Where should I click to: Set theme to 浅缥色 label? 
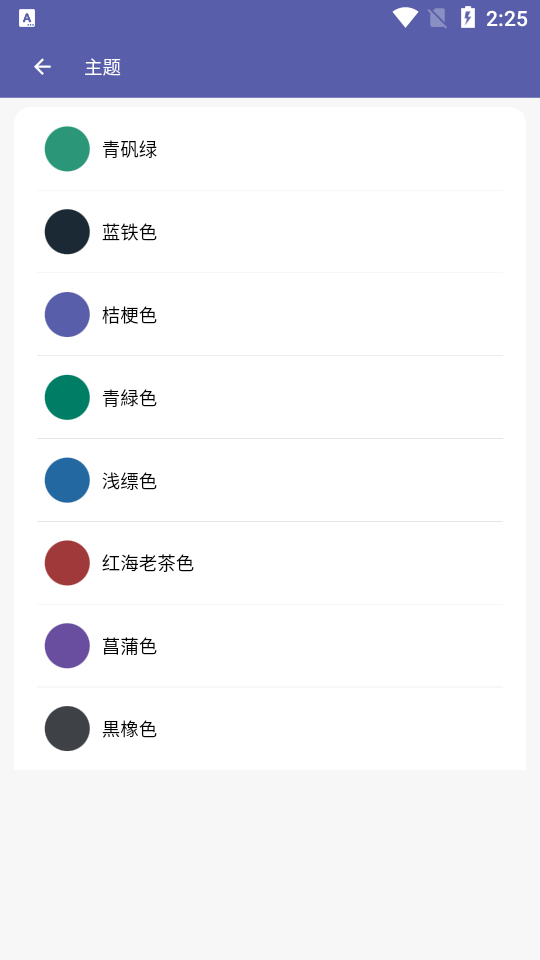[130, 481]
